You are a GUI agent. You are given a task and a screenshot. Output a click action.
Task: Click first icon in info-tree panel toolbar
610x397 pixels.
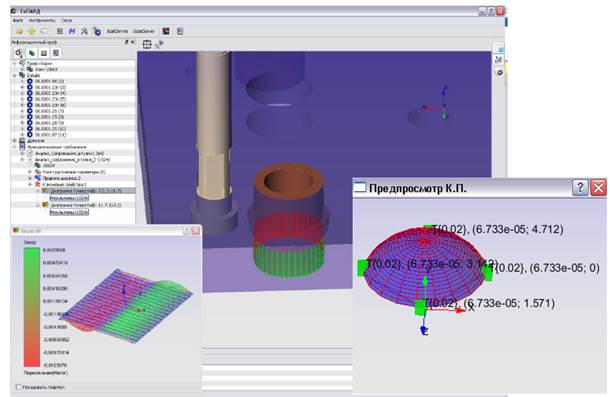[x=19, y=53]
